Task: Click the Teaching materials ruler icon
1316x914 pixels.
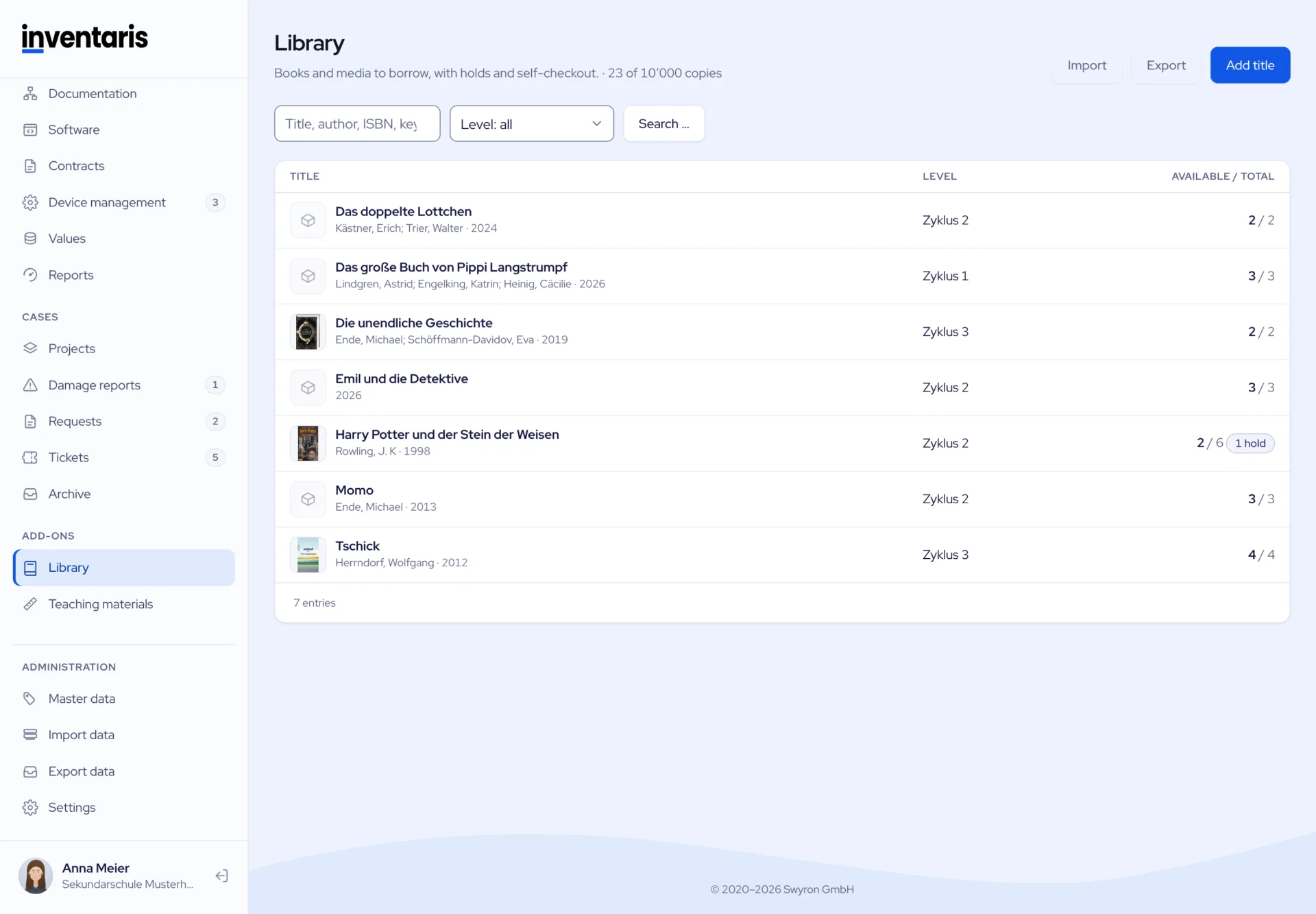Action: pos(30,604)
